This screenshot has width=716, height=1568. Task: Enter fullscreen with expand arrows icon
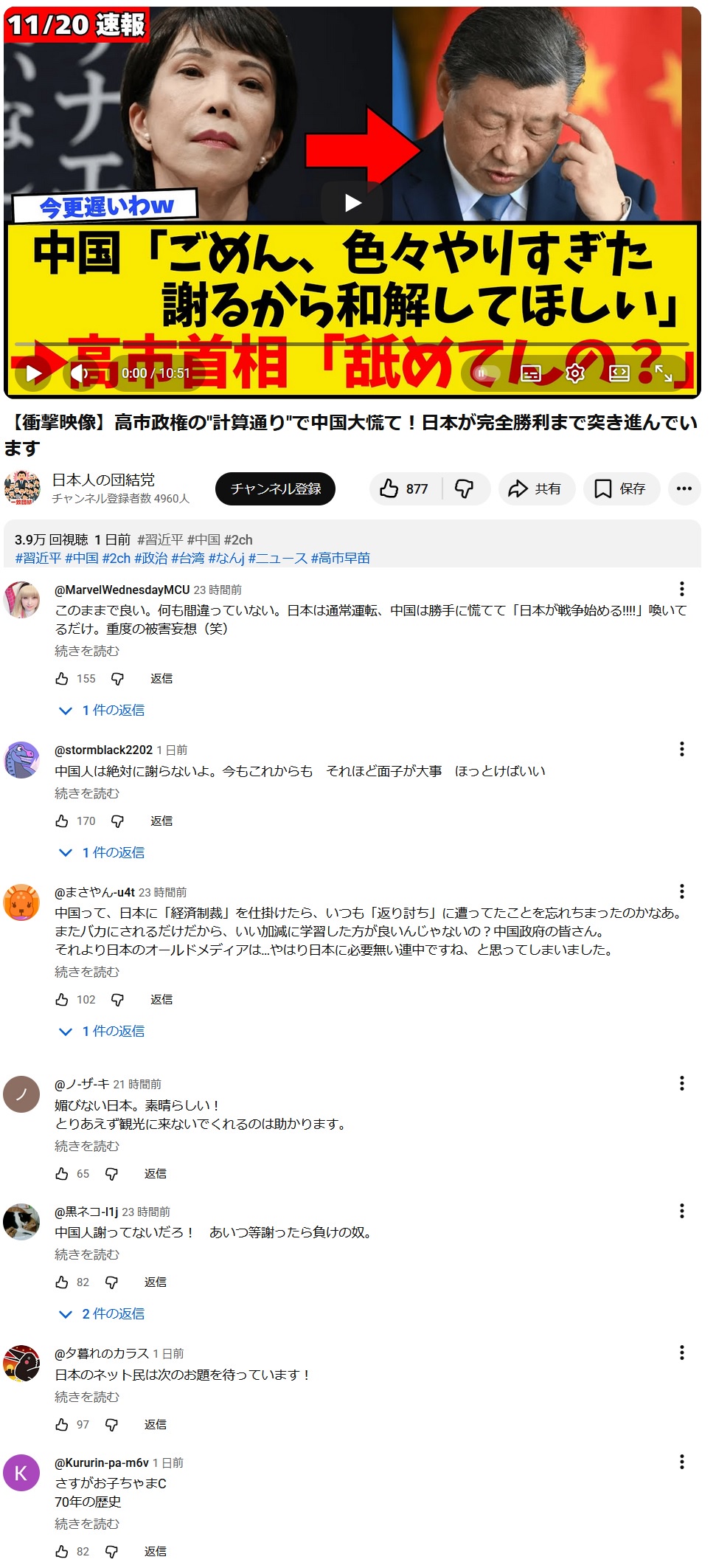664,373
